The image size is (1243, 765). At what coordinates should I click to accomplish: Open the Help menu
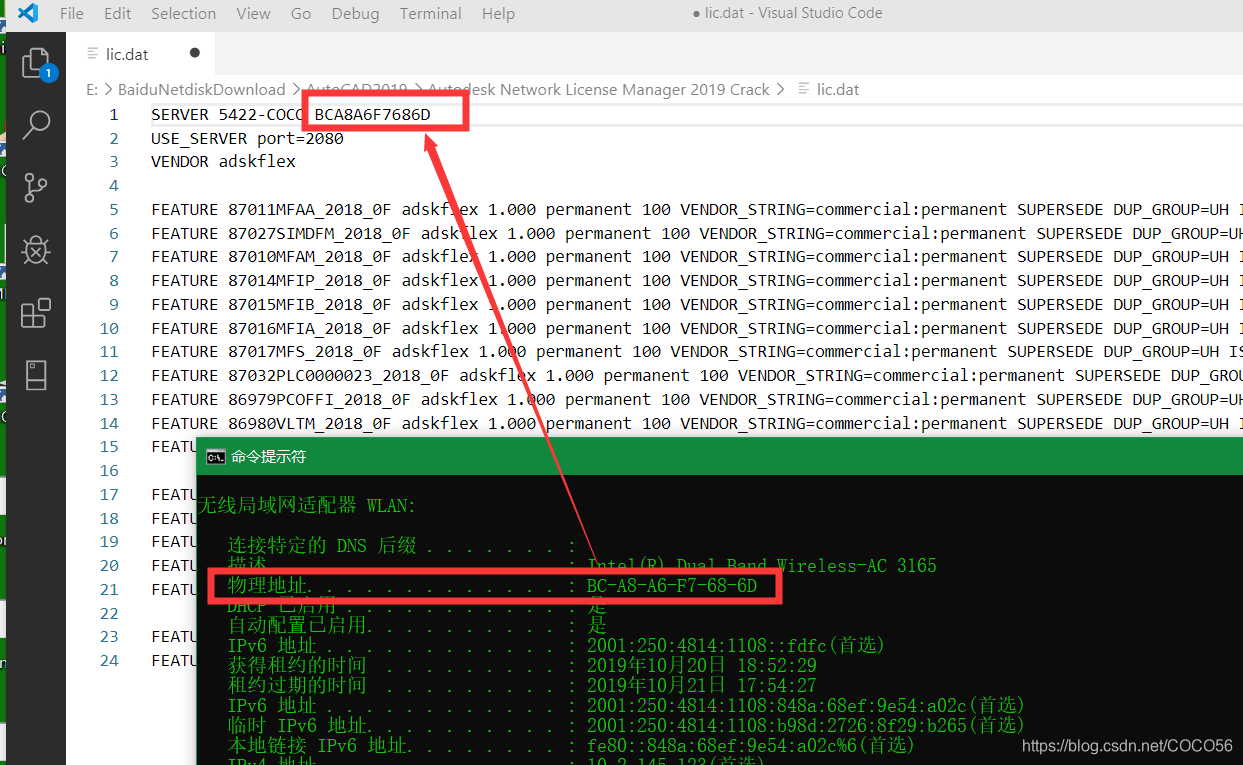pyautogui.click(x=498, y=14)
